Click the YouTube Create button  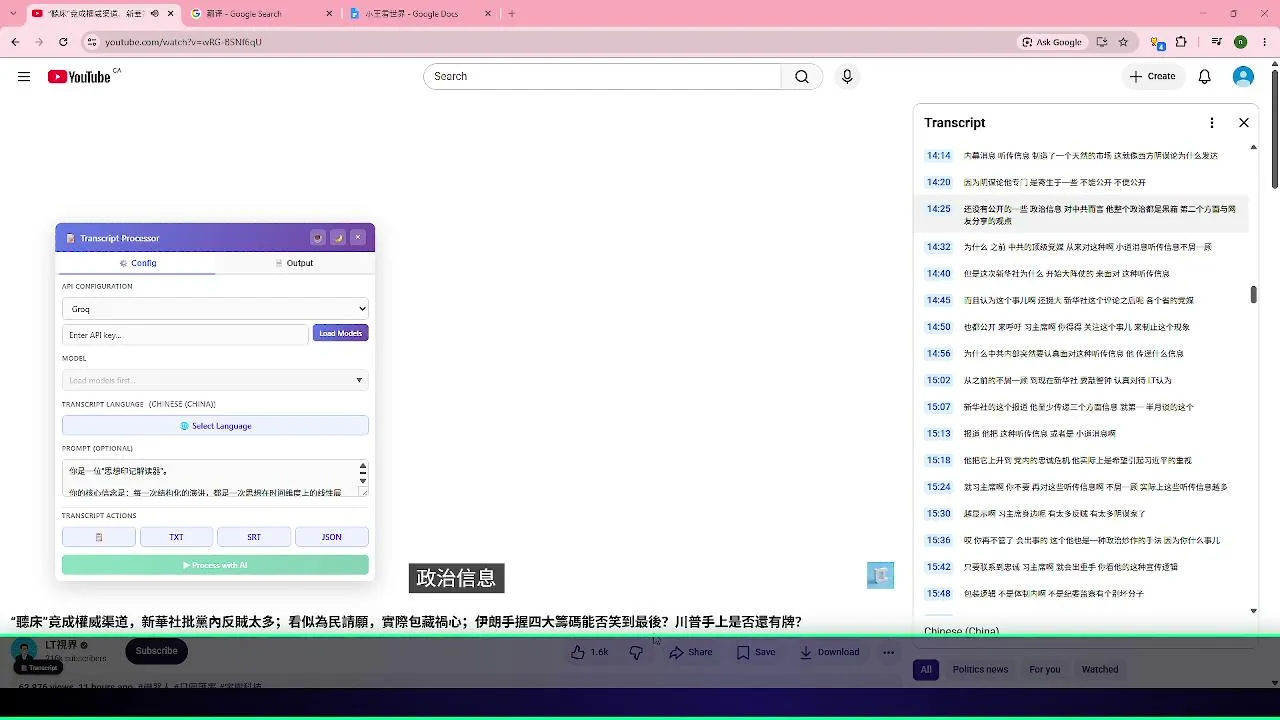(1152, 77)
